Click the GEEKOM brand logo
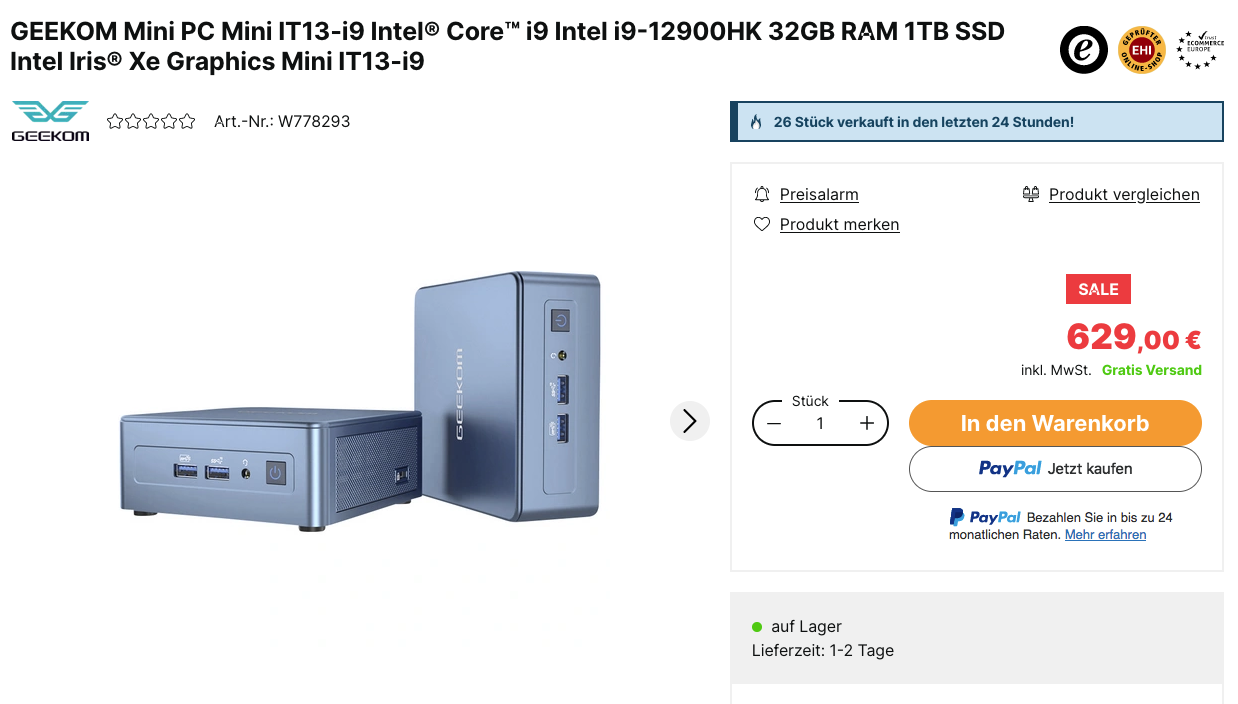 click(x=50, y=121)
